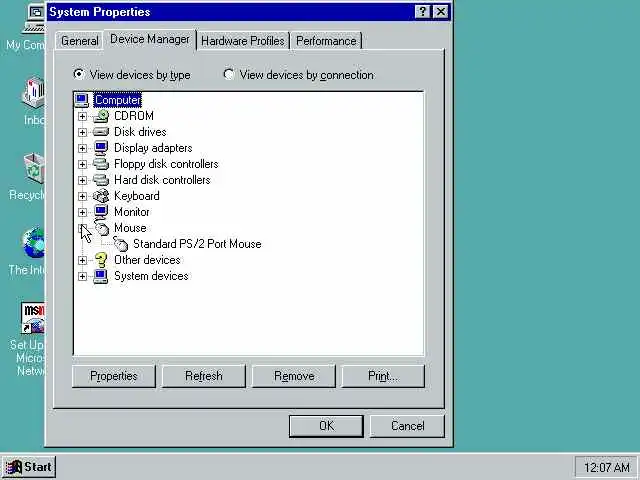Expand the Keyboard tree node
Viewport: 640px width, 480px height.
(x=82, y=196)
